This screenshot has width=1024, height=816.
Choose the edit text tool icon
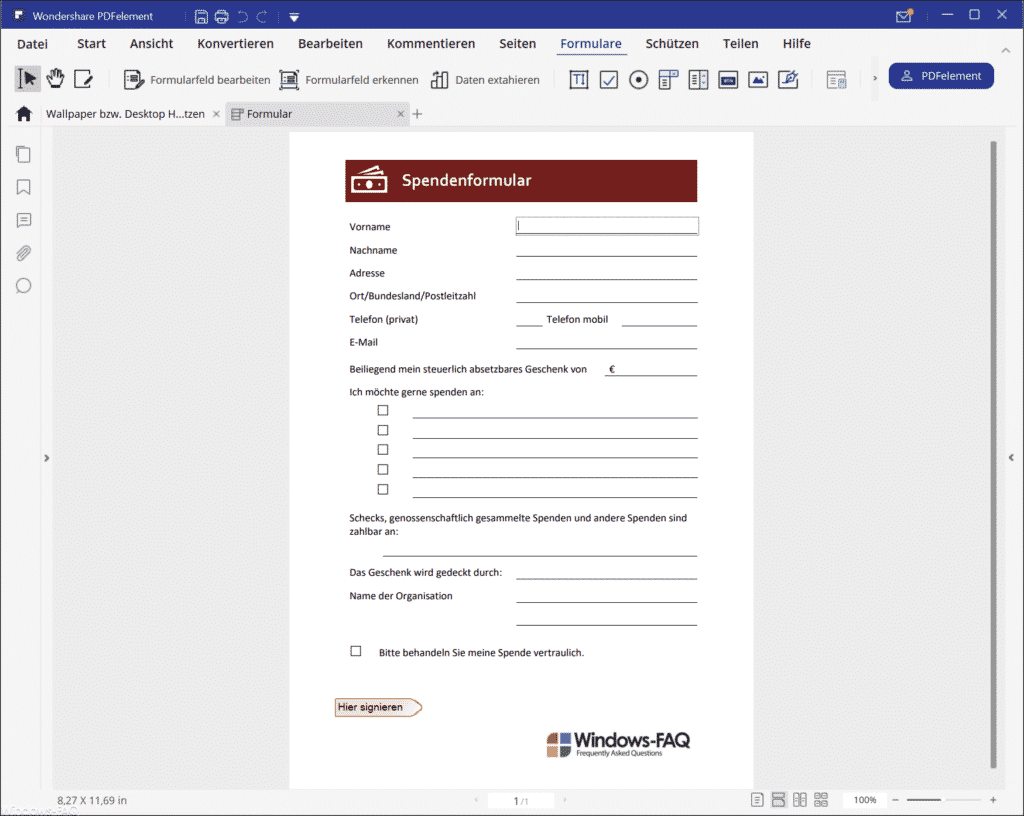point(84,79)
